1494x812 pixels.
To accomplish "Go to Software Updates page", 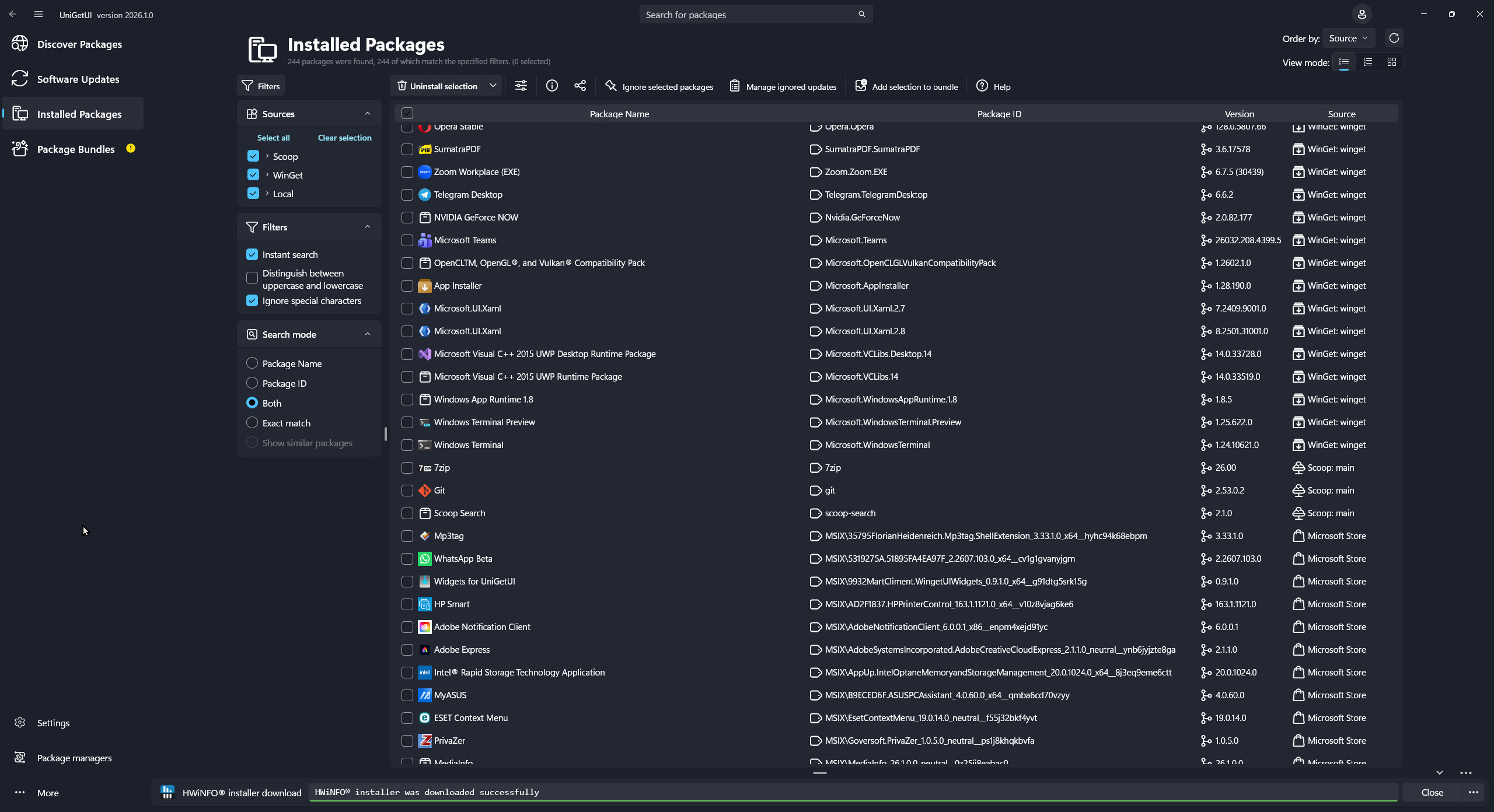I will (78, 79).
